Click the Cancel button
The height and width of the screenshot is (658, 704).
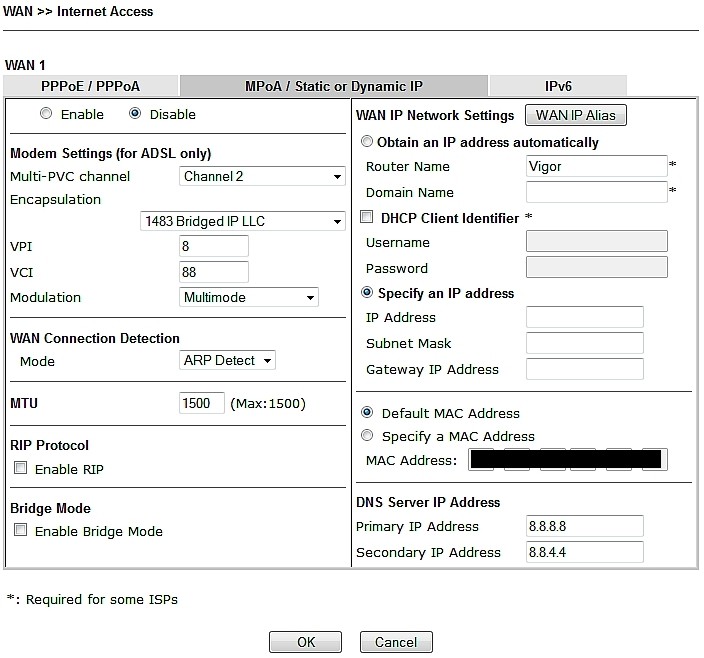pyautogui.click(x=396, y=642)
